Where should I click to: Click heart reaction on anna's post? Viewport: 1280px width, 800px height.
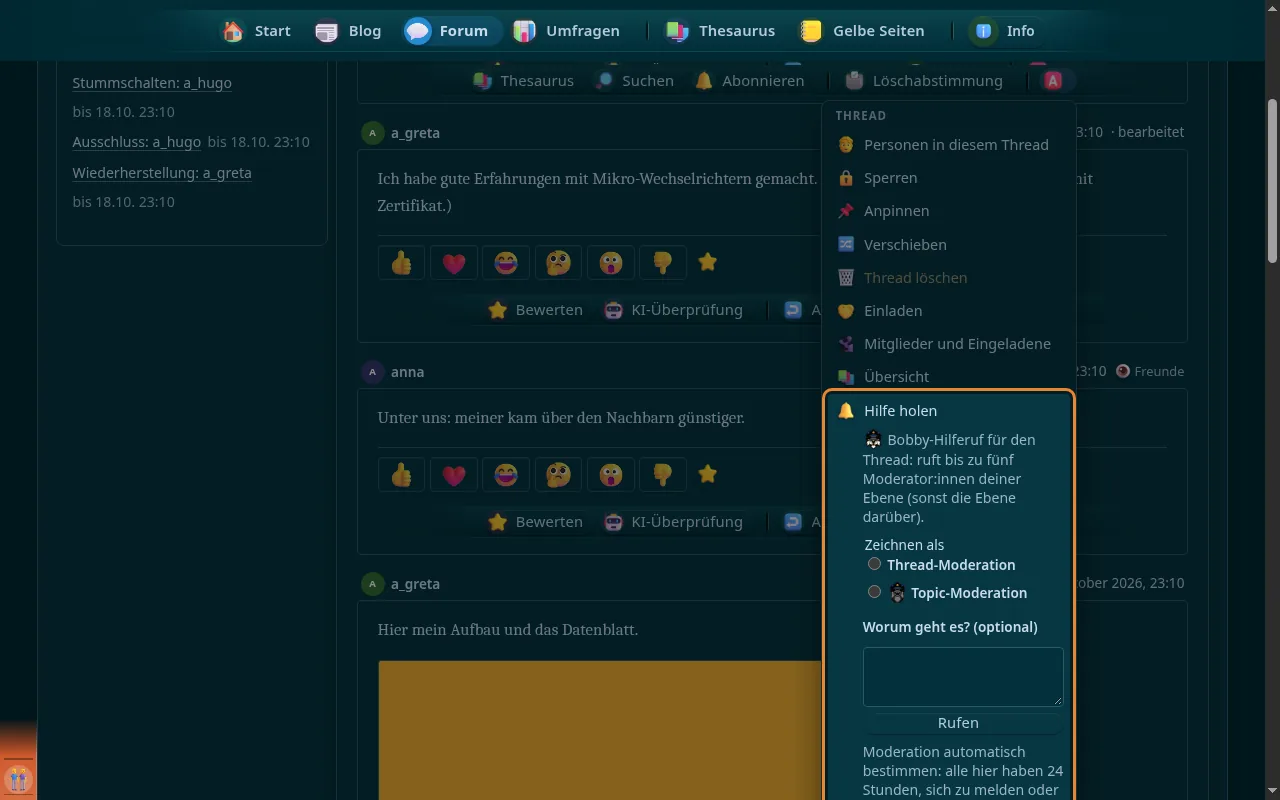[454, 475]
